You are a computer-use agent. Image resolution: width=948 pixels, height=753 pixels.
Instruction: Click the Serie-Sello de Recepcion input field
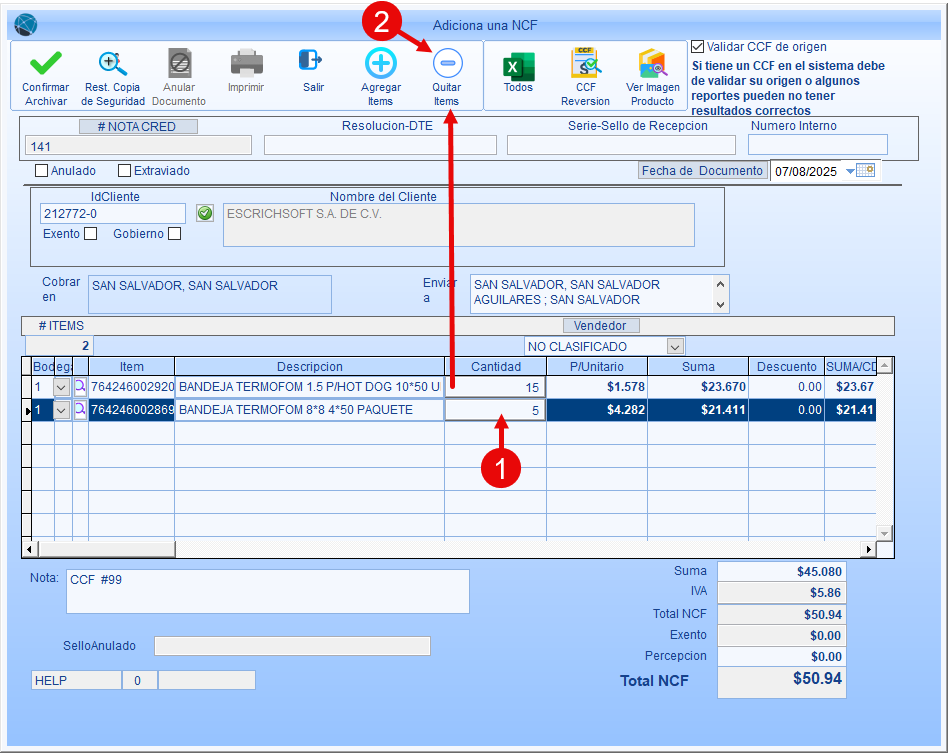click(x=622, y=145)
